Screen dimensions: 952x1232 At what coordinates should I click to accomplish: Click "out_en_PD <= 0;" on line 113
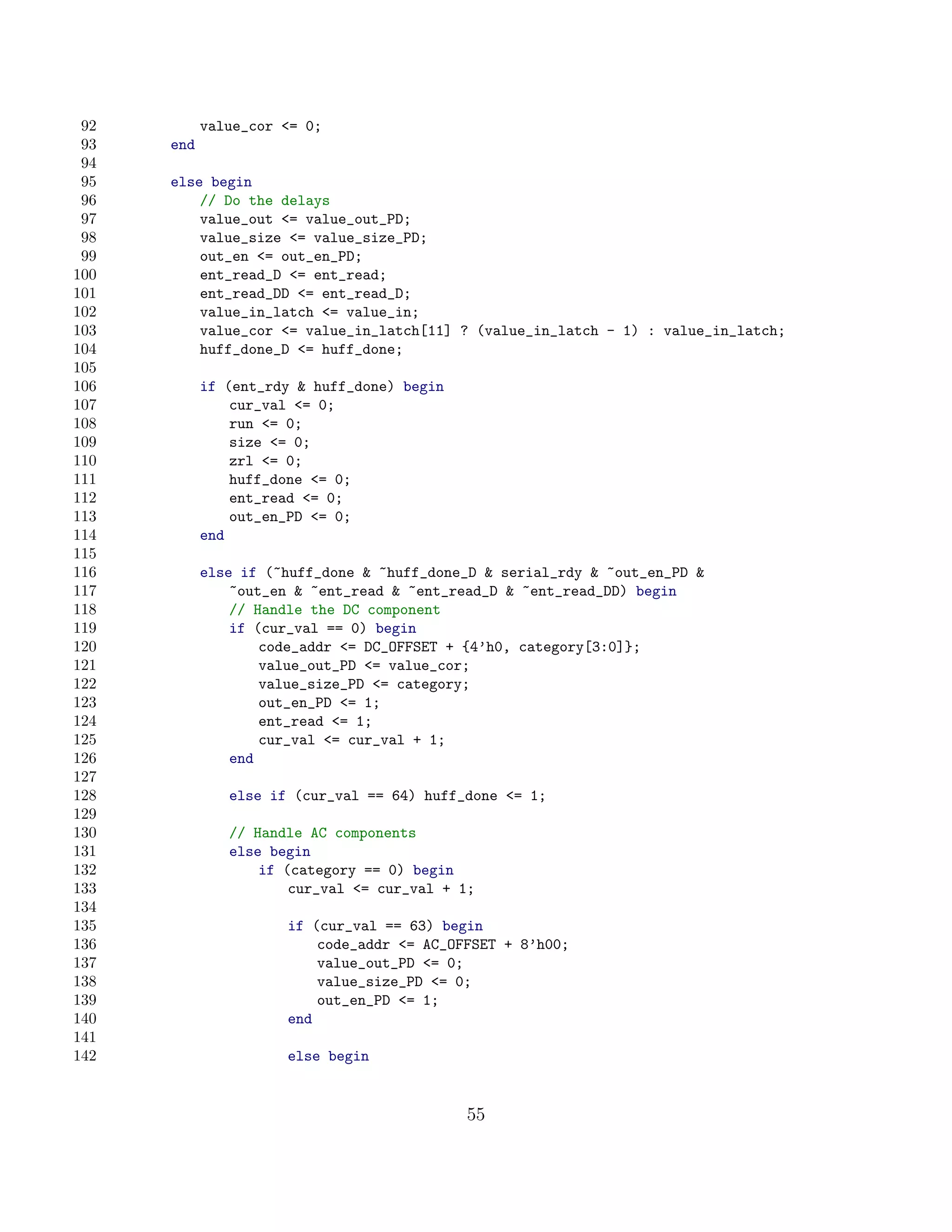[289, 517]
